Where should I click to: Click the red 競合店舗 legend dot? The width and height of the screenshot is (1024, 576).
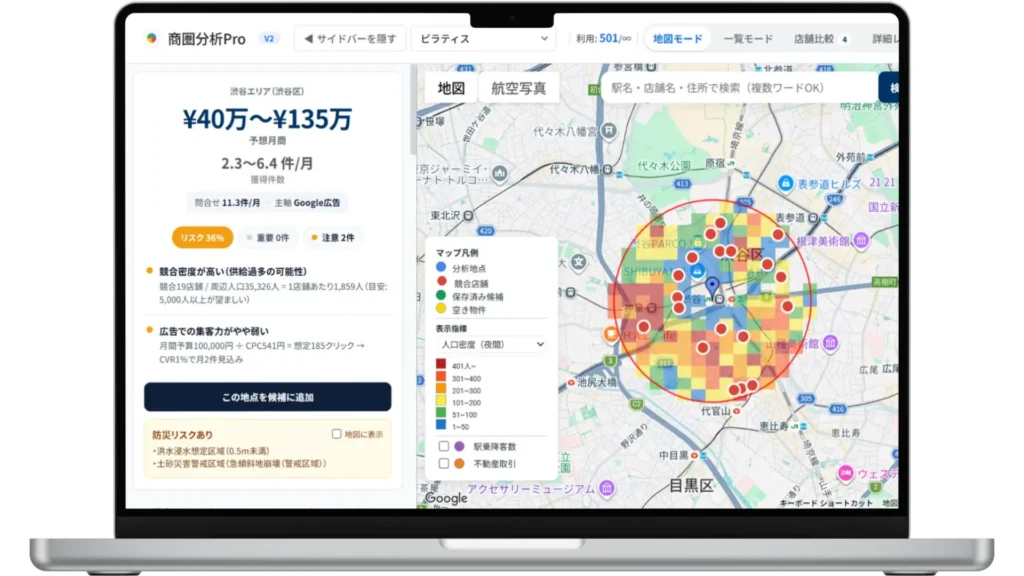point(441,281)
